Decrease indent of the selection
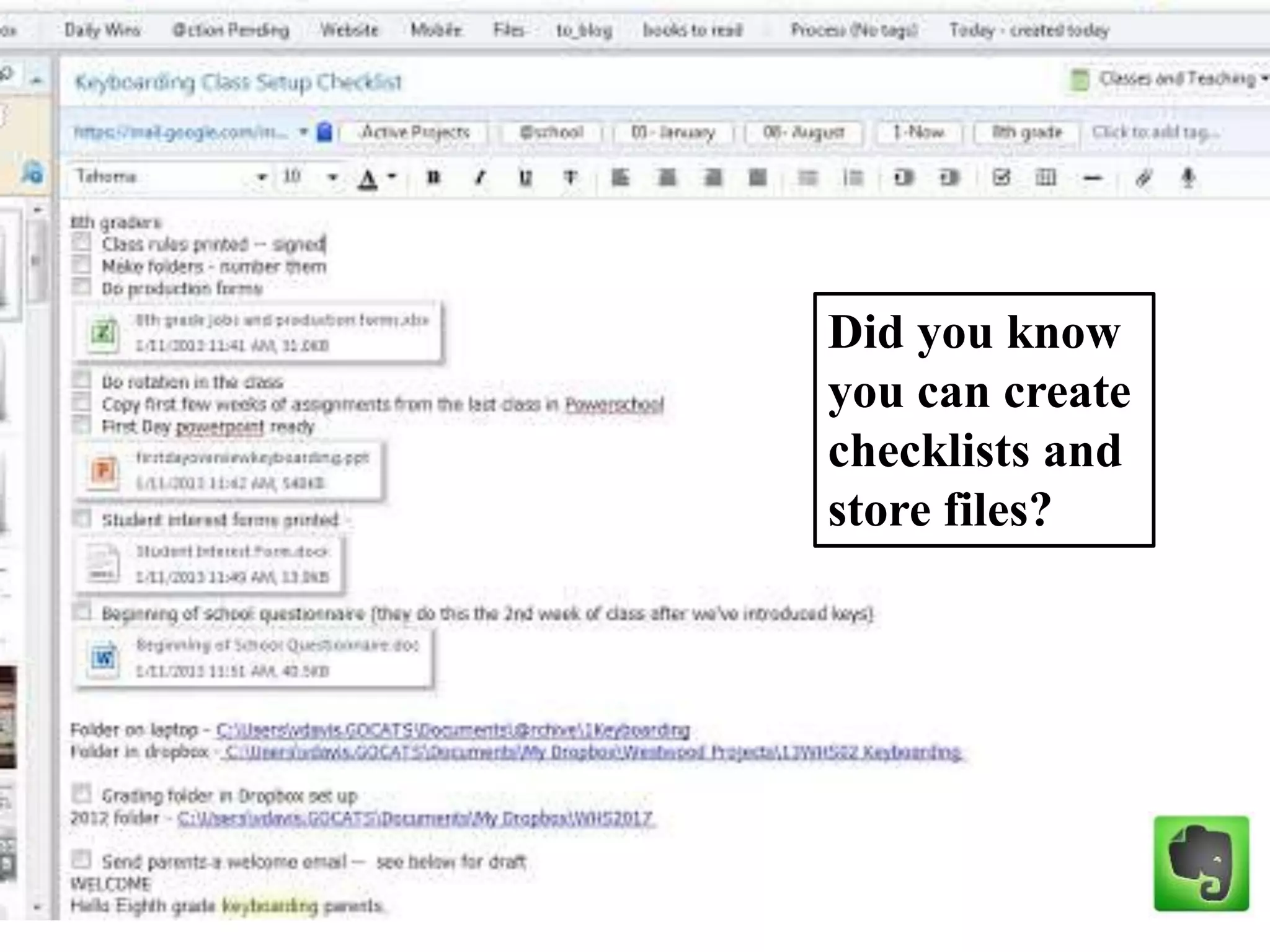Screen dimensions: 1270x952 (904, 178)
